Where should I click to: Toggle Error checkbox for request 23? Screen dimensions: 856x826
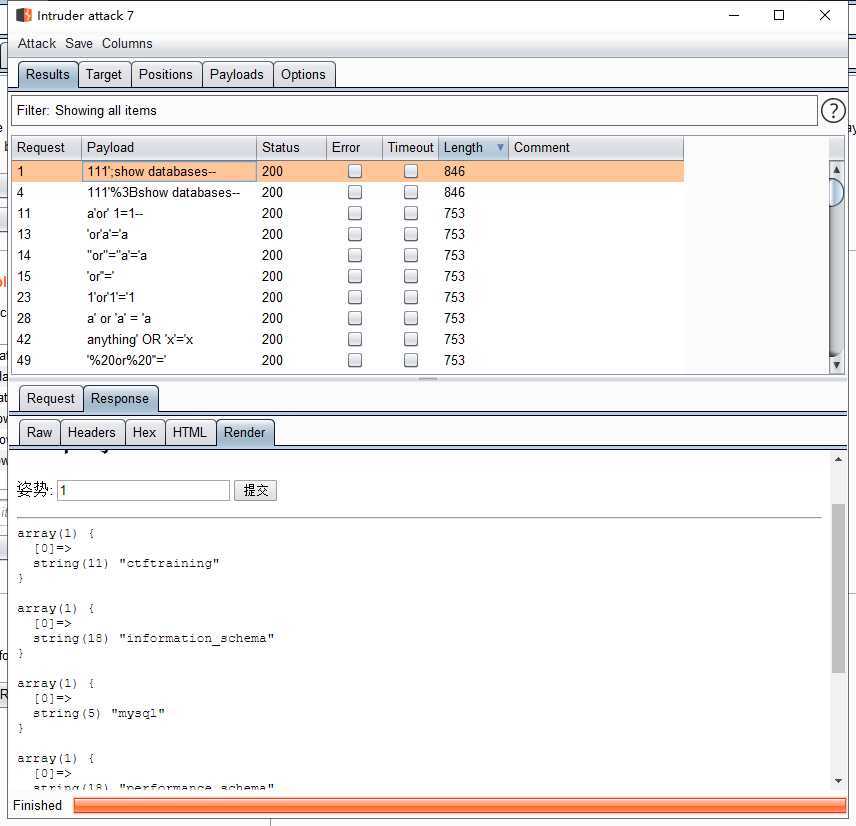355,298
